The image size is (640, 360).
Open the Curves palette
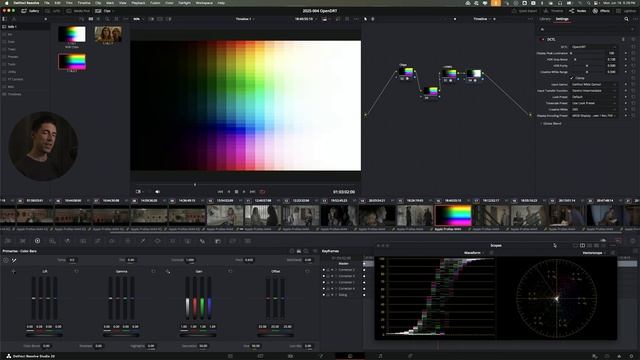98,241
